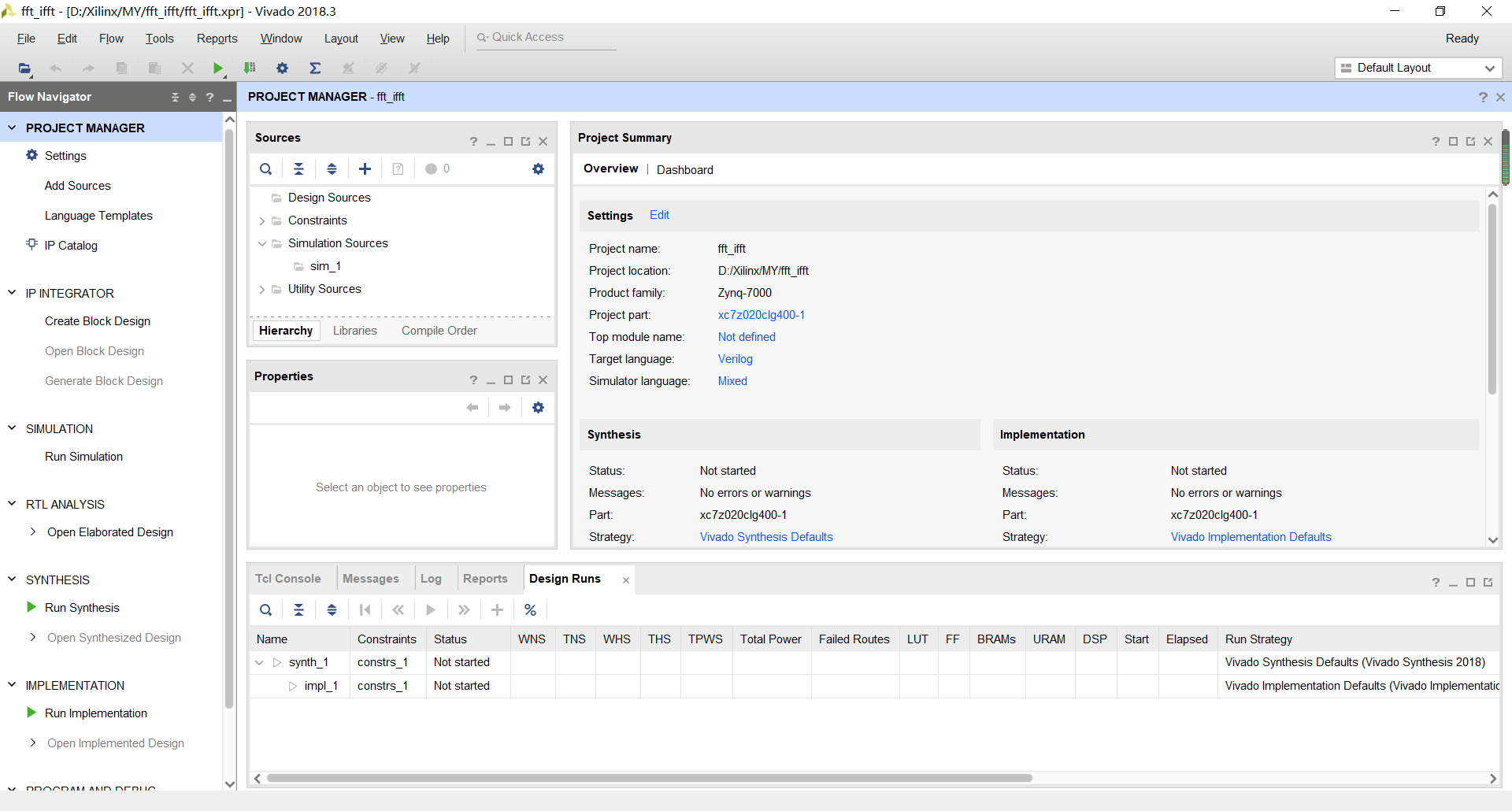Switch to Tcl Console tab

point(288,579)
